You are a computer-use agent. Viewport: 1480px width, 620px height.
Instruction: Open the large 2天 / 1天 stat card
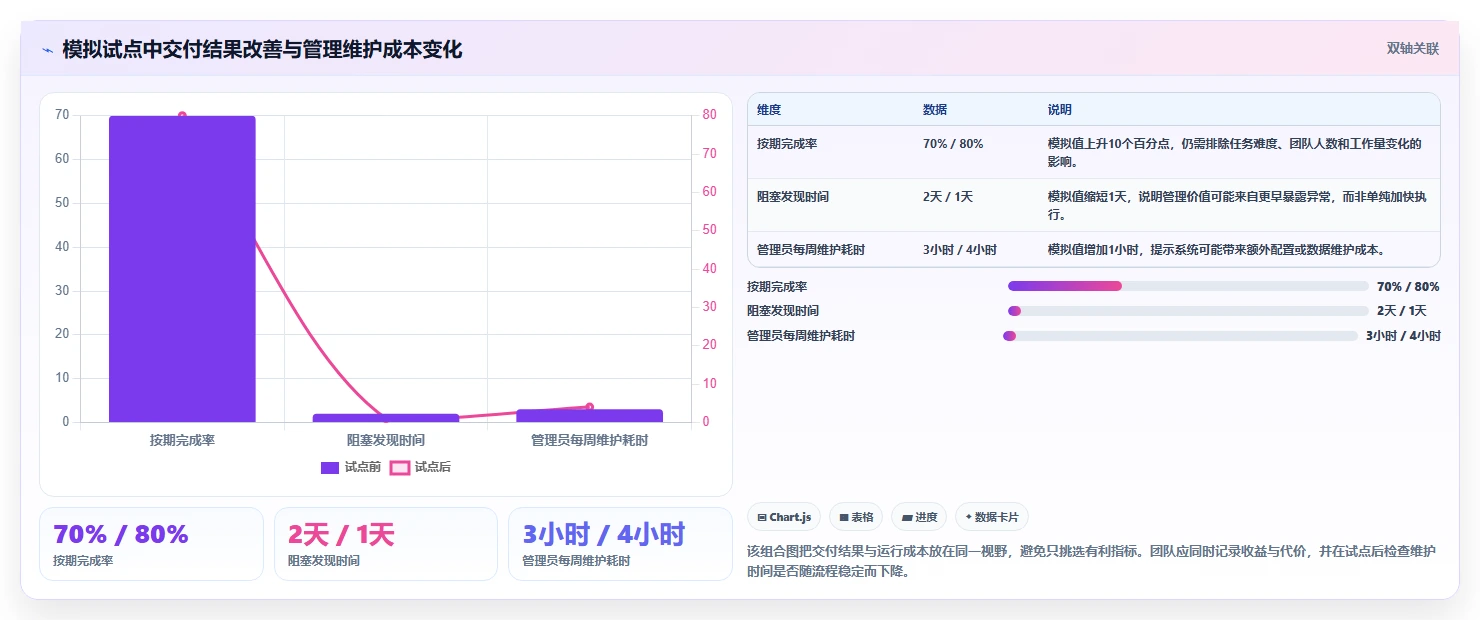386,544
